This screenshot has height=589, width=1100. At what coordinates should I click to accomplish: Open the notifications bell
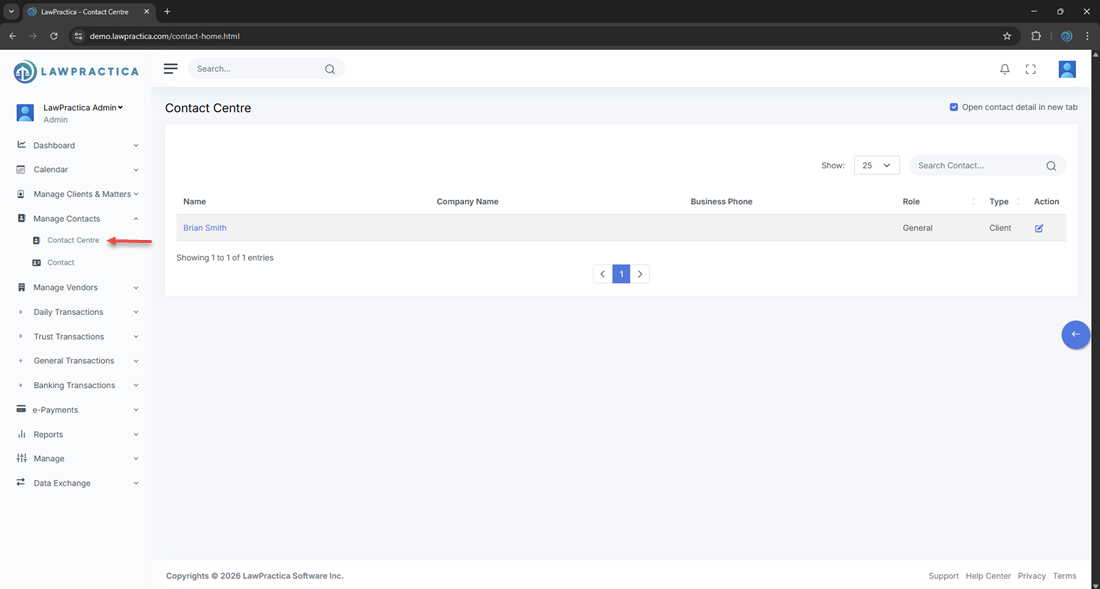1005,69
